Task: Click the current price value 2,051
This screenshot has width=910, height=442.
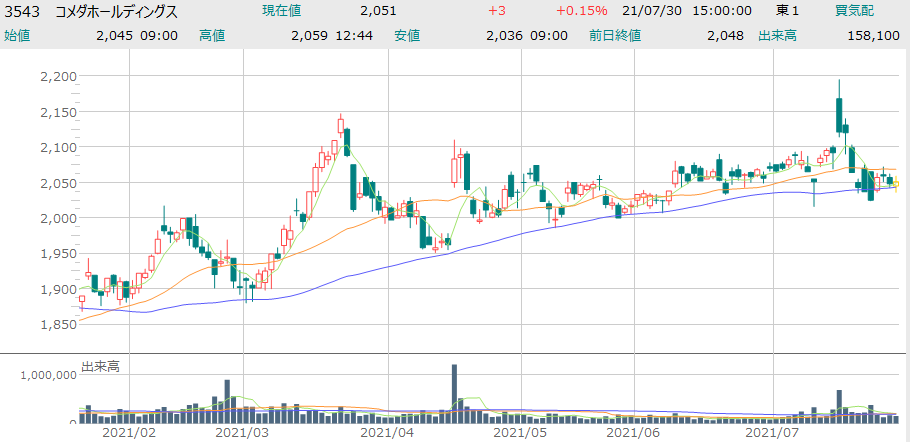Action: point(378,11)
